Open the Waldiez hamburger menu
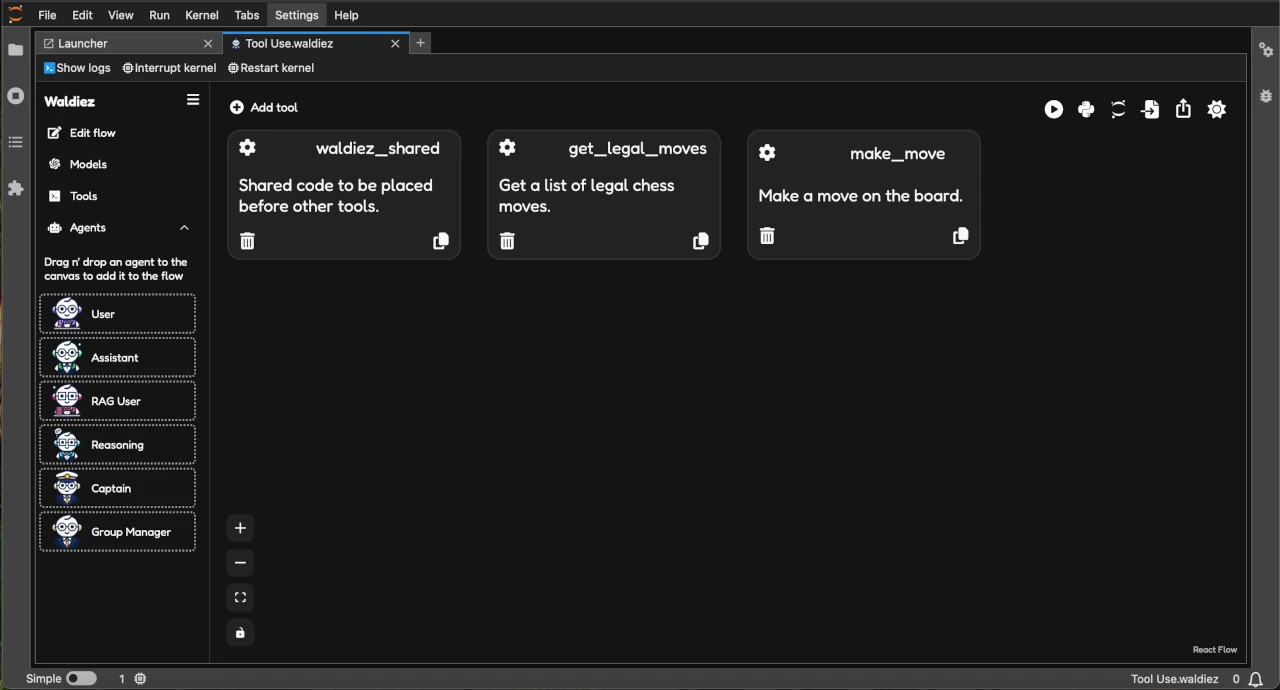The height and width of the screenshot is (690, 1280). [193, 99]
